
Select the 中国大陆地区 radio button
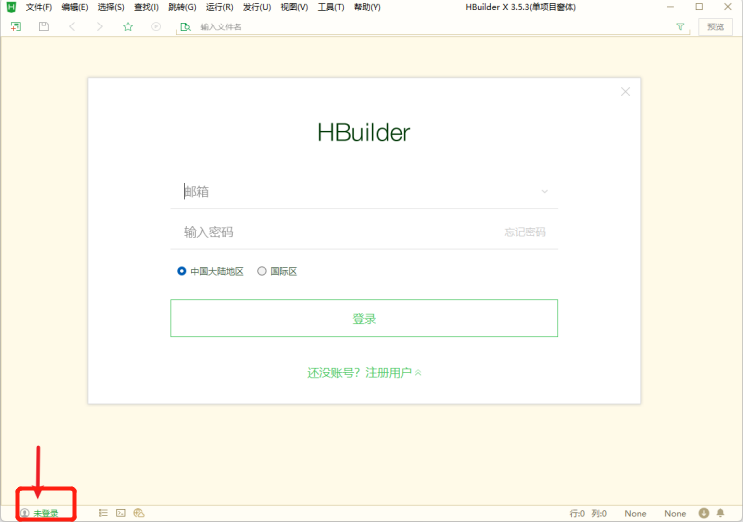pos(181,271)
